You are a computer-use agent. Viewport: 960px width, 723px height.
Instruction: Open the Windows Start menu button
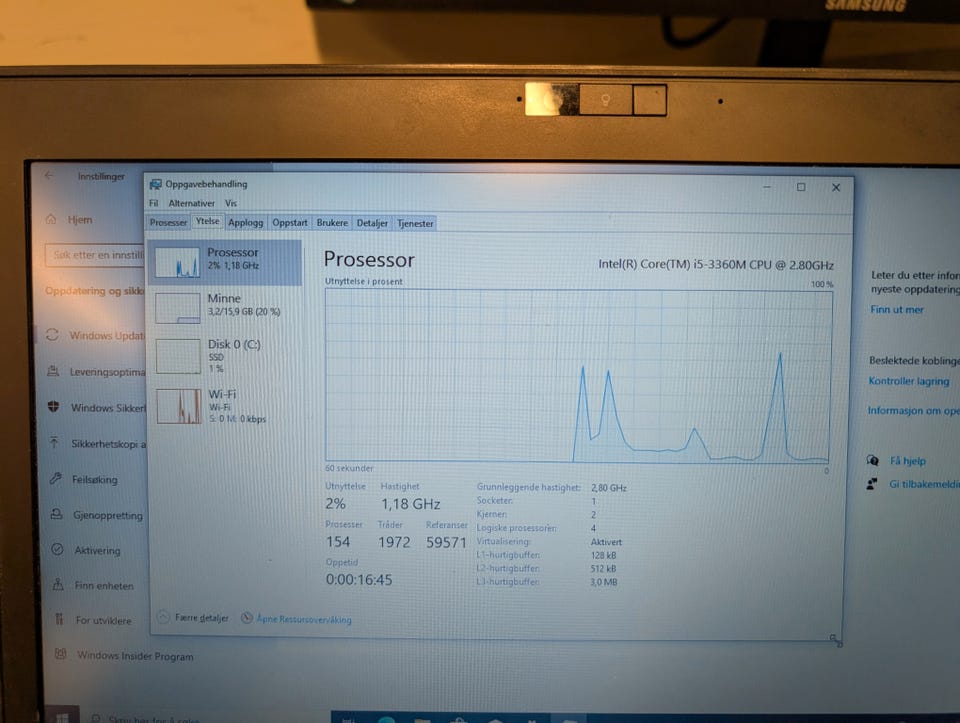62,716
